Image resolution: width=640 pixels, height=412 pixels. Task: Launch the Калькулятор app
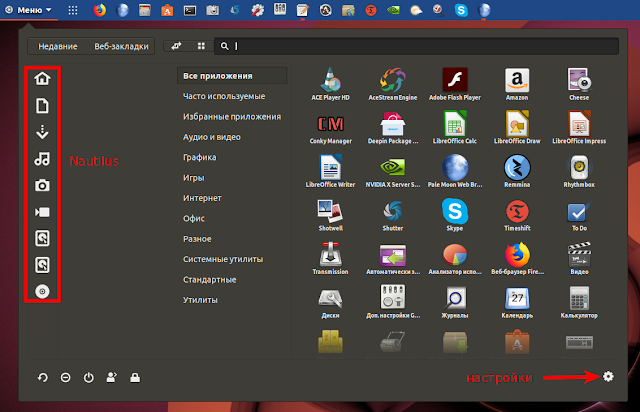579,302
